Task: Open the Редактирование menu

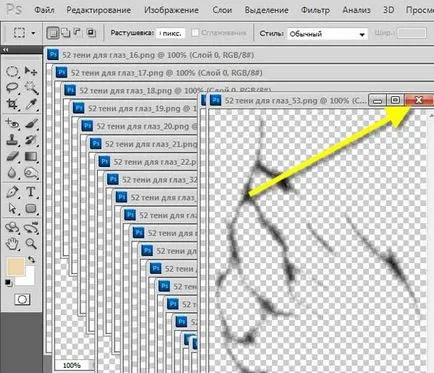Action: (x=99, y=10)
